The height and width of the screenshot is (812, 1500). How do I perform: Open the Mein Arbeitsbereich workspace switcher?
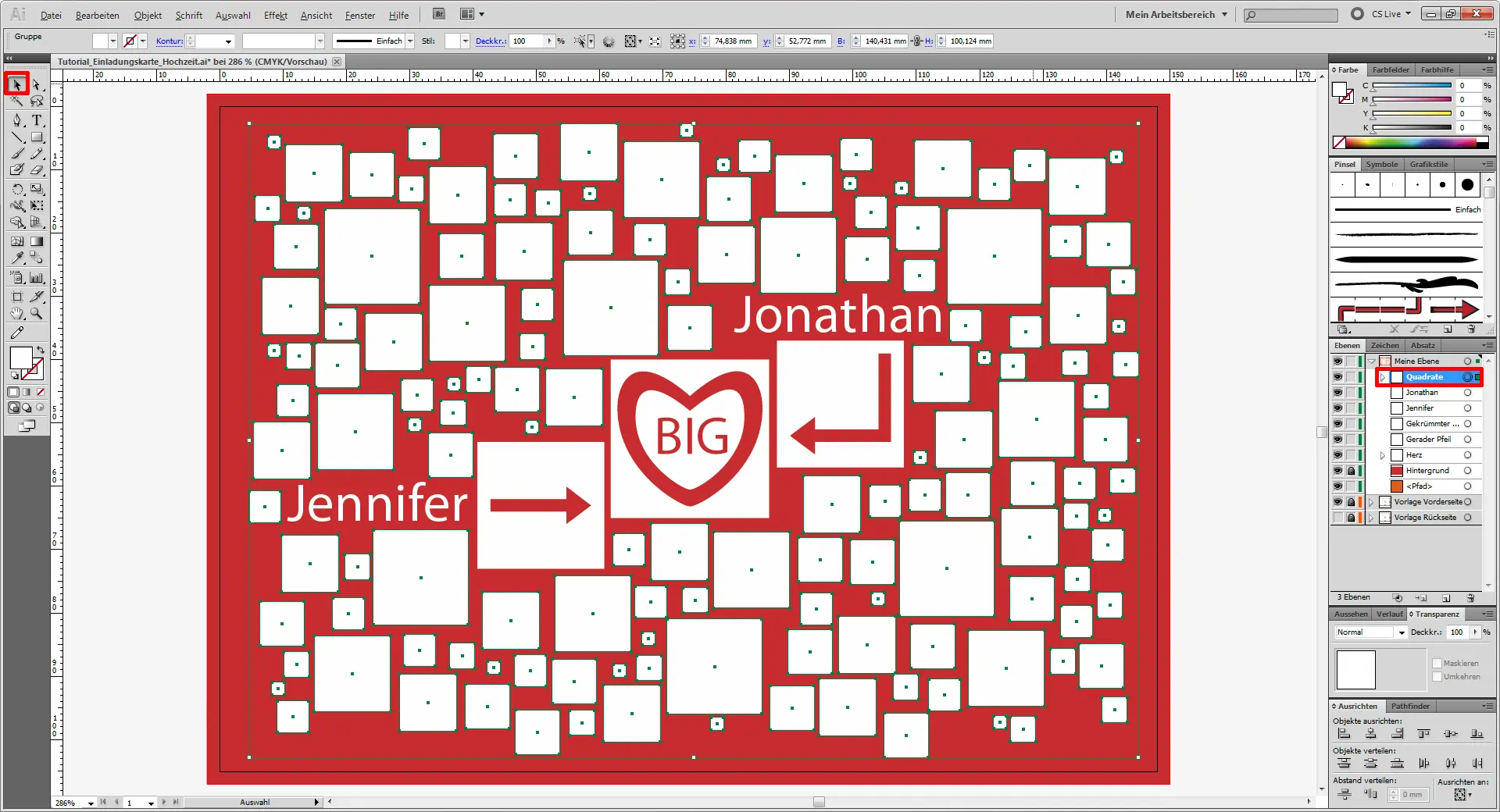1176,14
